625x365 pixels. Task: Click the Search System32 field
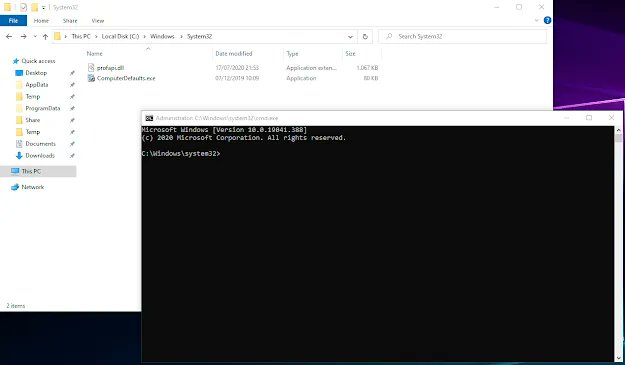point(462,36)
